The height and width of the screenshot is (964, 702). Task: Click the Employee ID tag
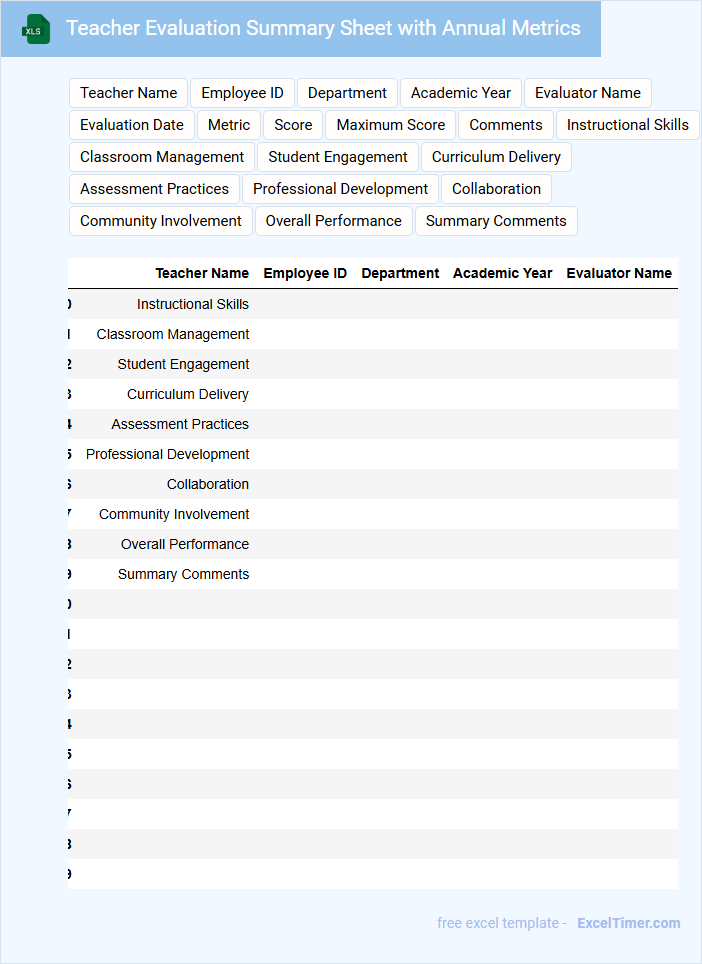(x=242, y=93)
